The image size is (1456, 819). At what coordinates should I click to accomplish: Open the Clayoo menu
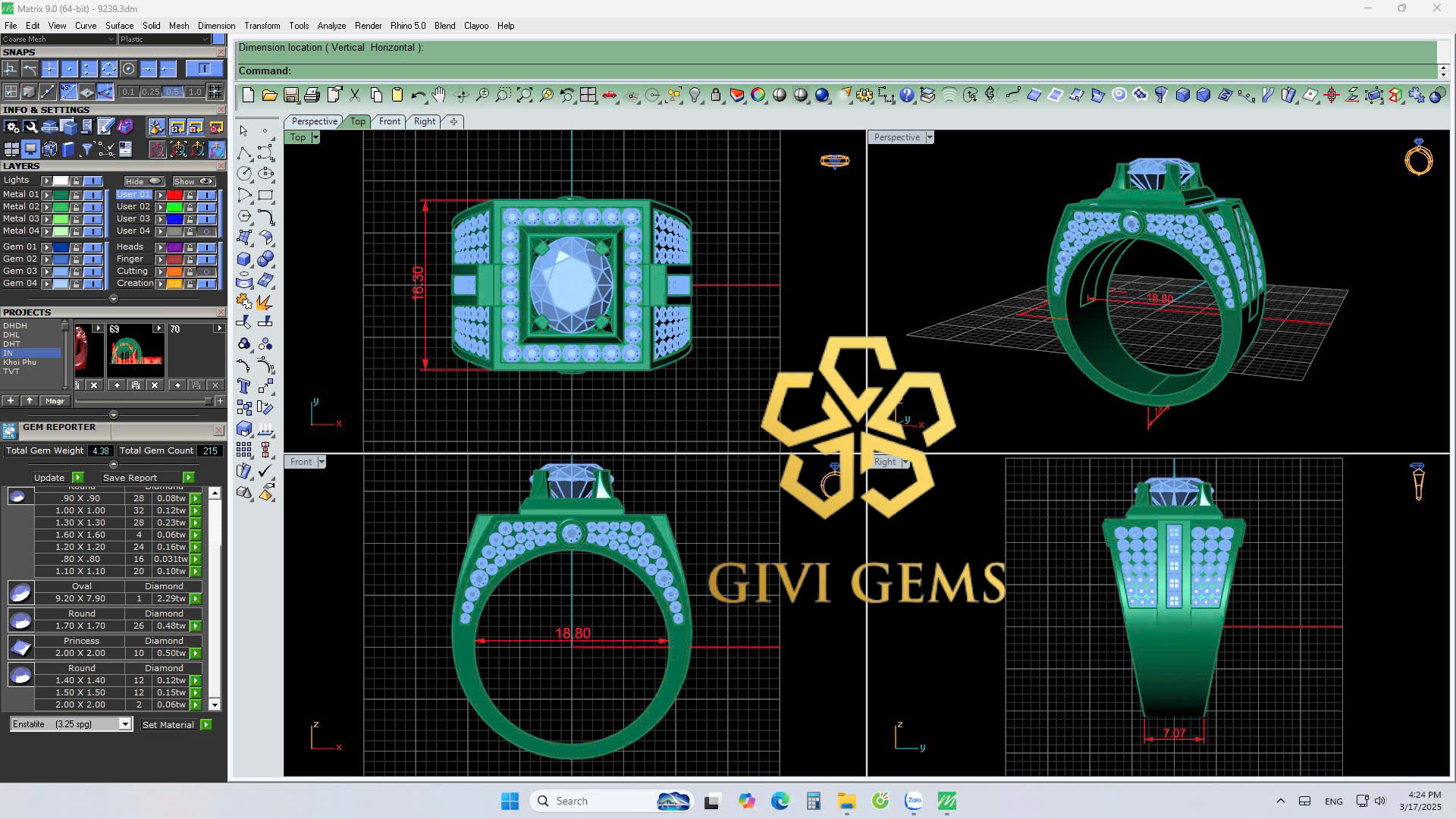click(x=476, y=26)
